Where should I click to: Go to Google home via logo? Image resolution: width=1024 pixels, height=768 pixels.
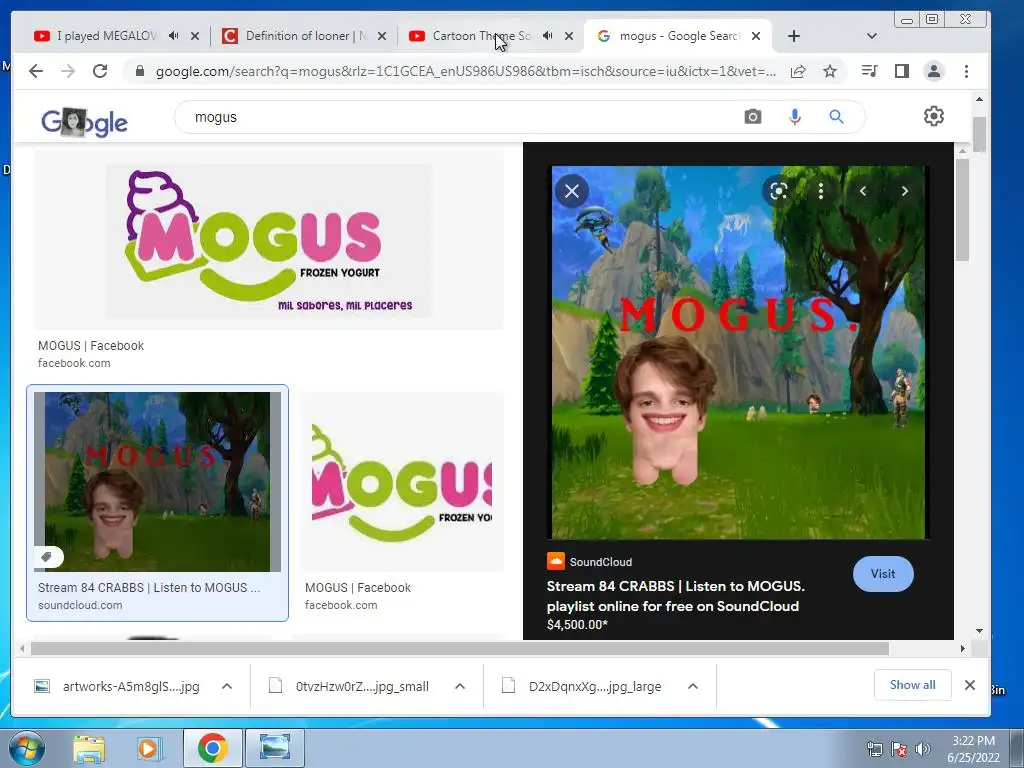[84, 121]
